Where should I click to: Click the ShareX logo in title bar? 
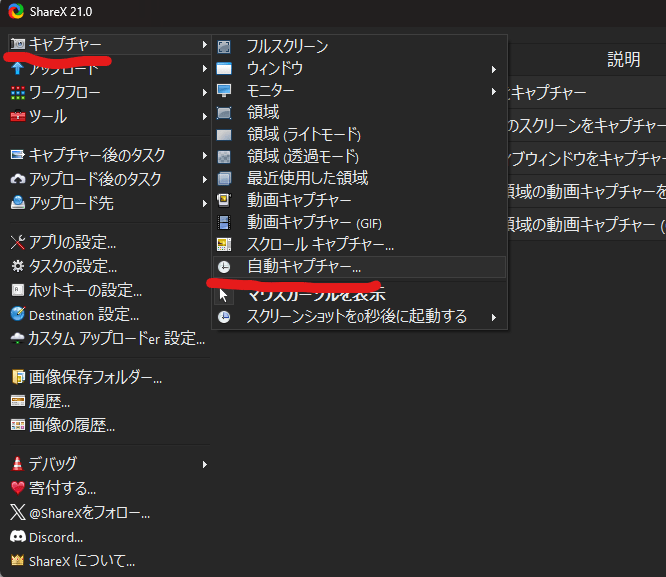point(16,11)
